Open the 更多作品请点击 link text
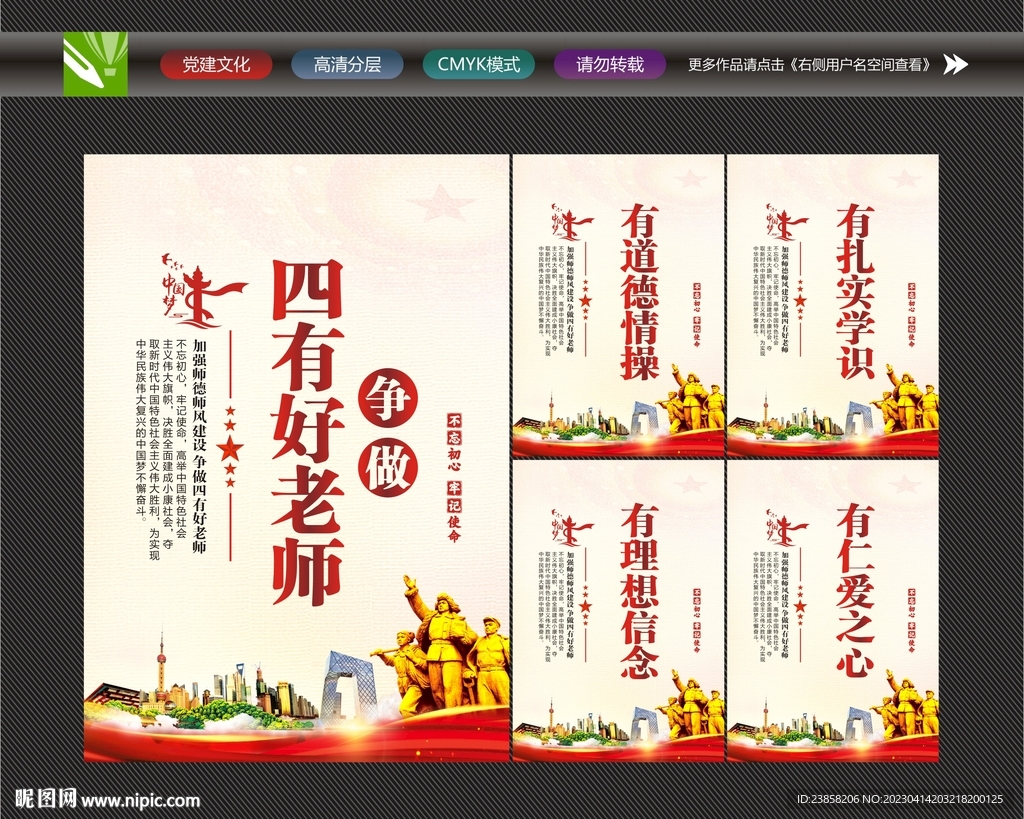 click(810, 65)
